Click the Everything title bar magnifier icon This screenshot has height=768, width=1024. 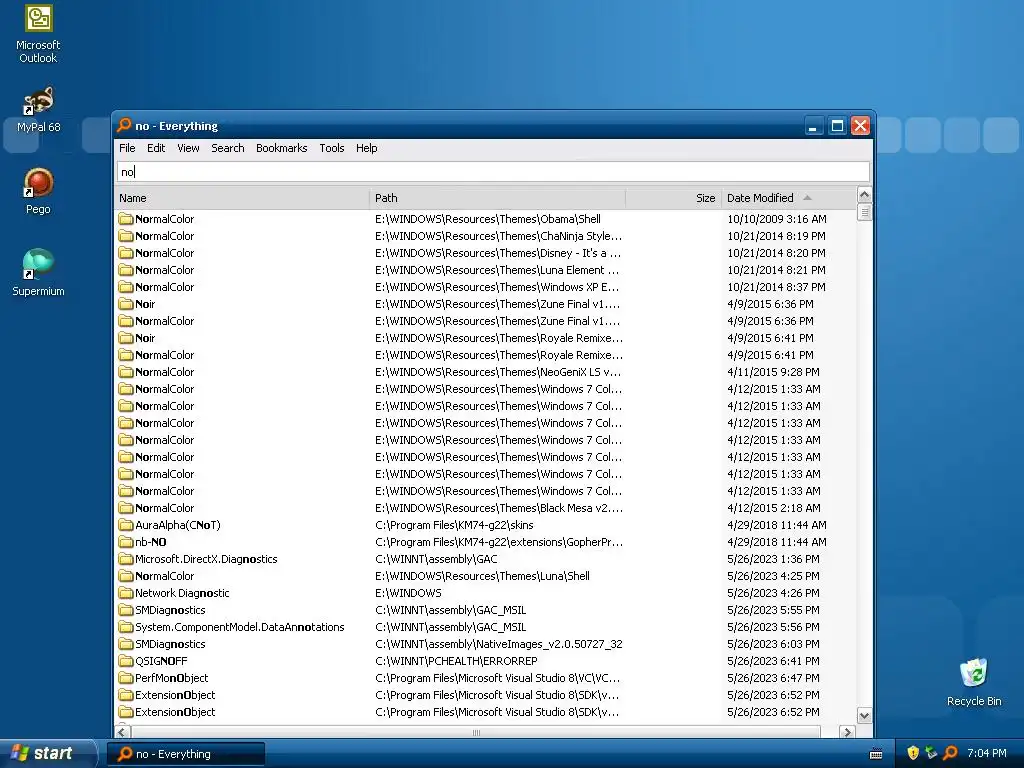tap(124, 125)
